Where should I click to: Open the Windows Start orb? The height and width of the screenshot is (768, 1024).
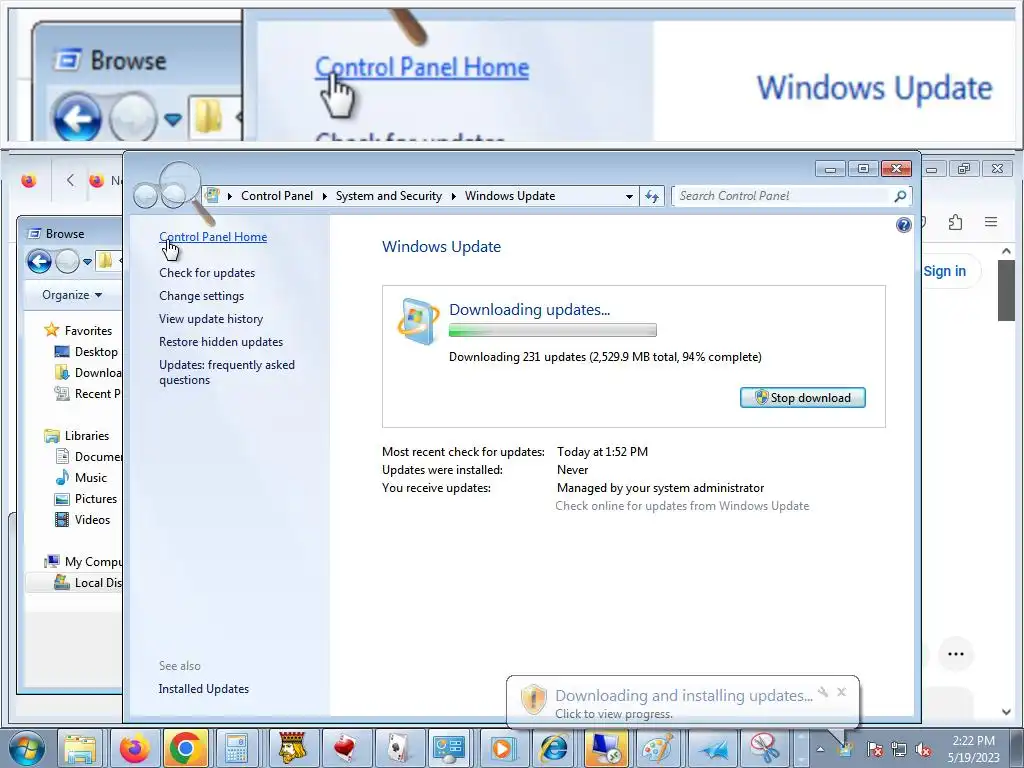[x=27, y=748]
